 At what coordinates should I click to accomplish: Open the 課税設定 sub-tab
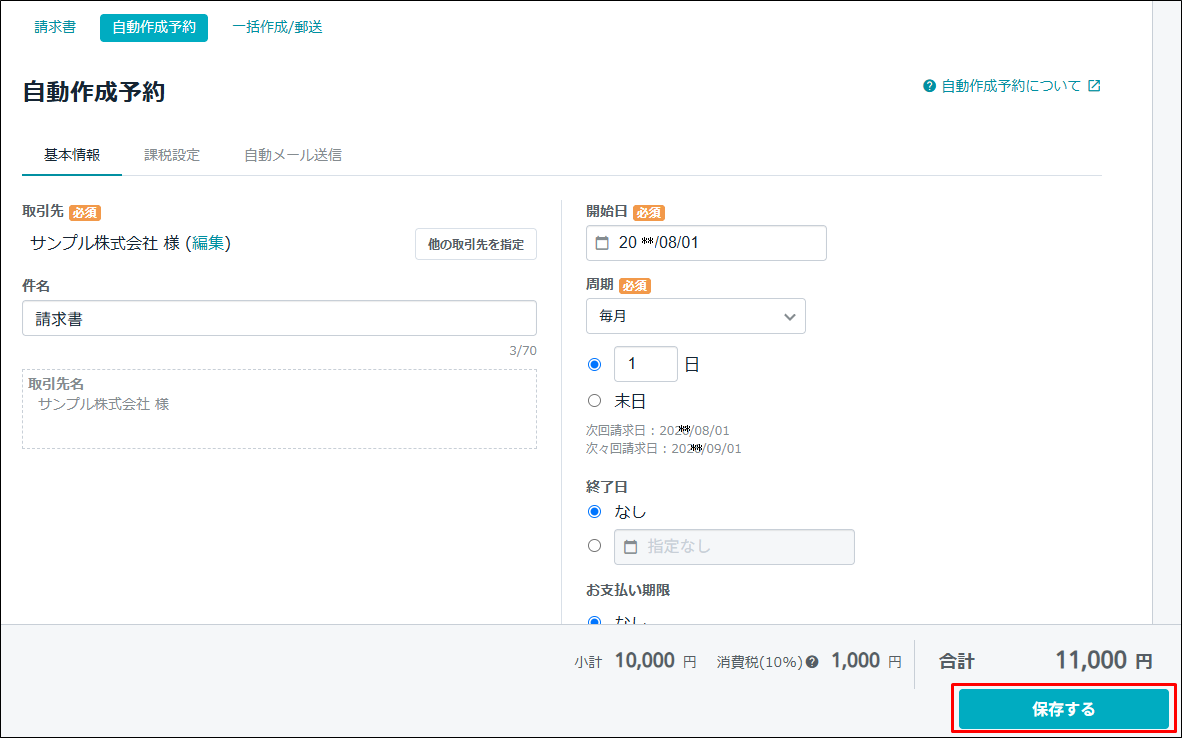tap(172, 155)
